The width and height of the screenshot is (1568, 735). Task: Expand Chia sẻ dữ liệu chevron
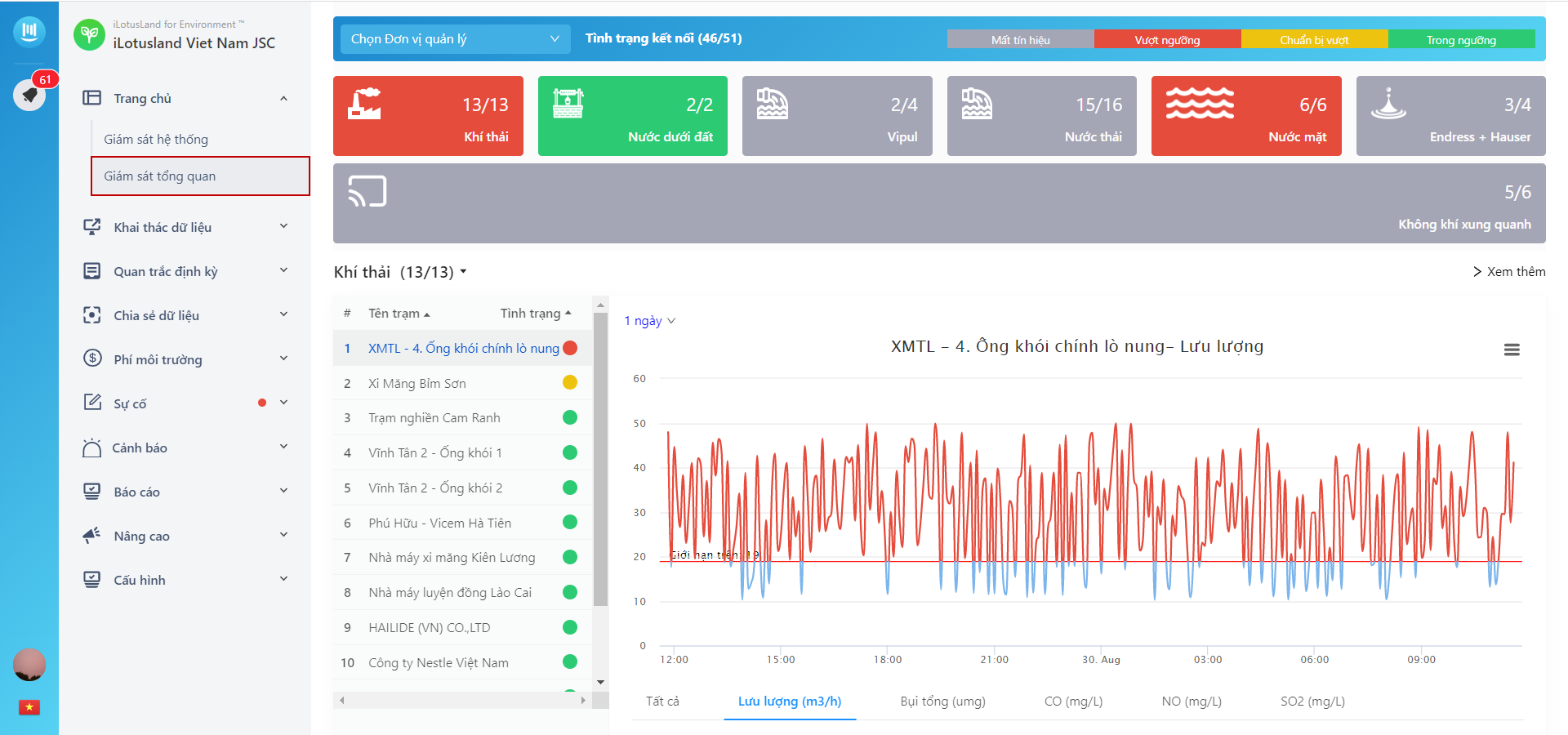pos(283,314)
